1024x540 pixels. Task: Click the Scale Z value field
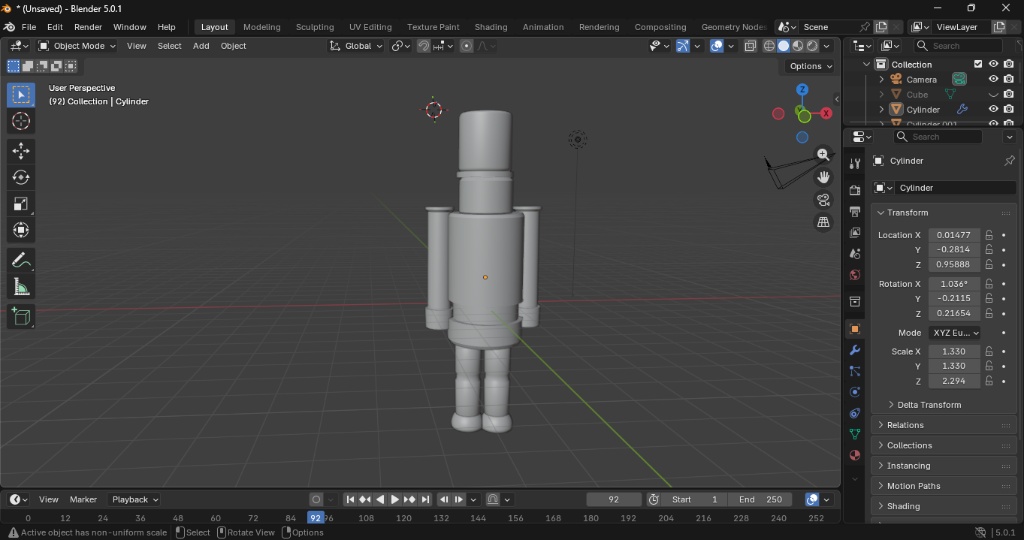[953, 381]
